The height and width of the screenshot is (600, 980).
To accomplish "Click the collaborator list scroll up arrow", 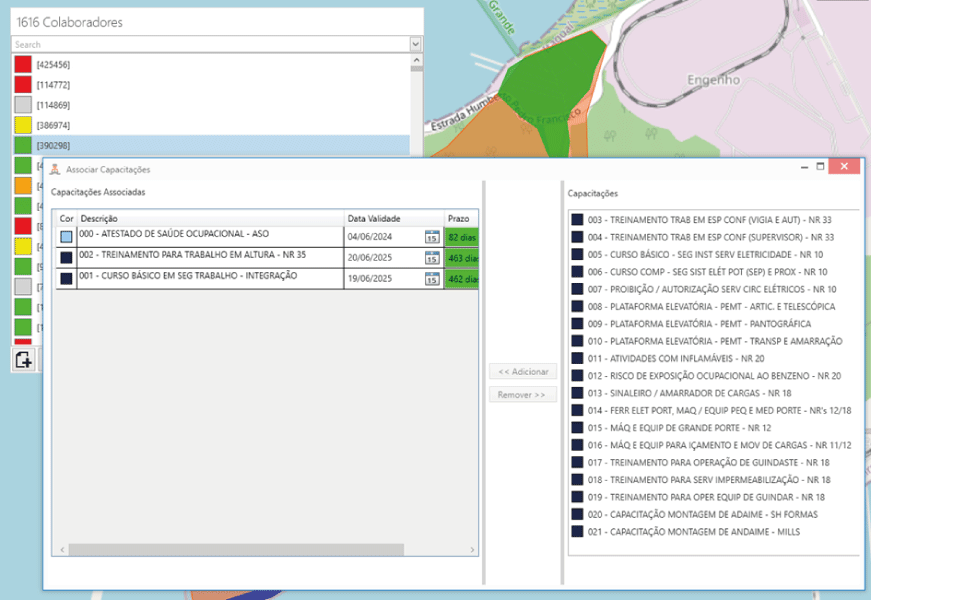I will (416, 60).
